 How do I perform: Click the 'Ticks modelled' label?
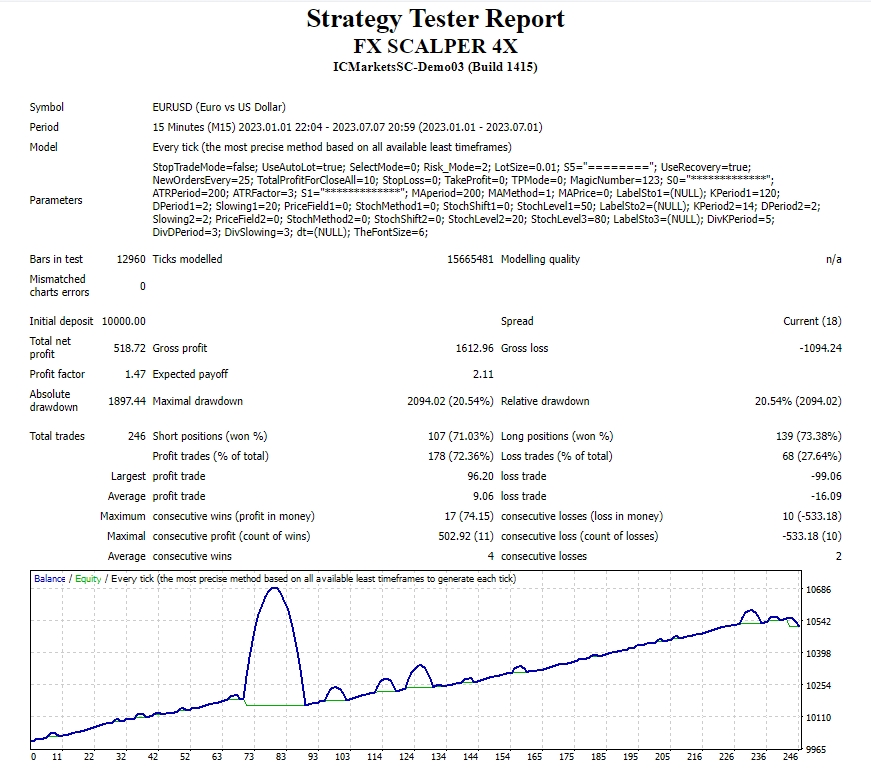click(187, 259)
